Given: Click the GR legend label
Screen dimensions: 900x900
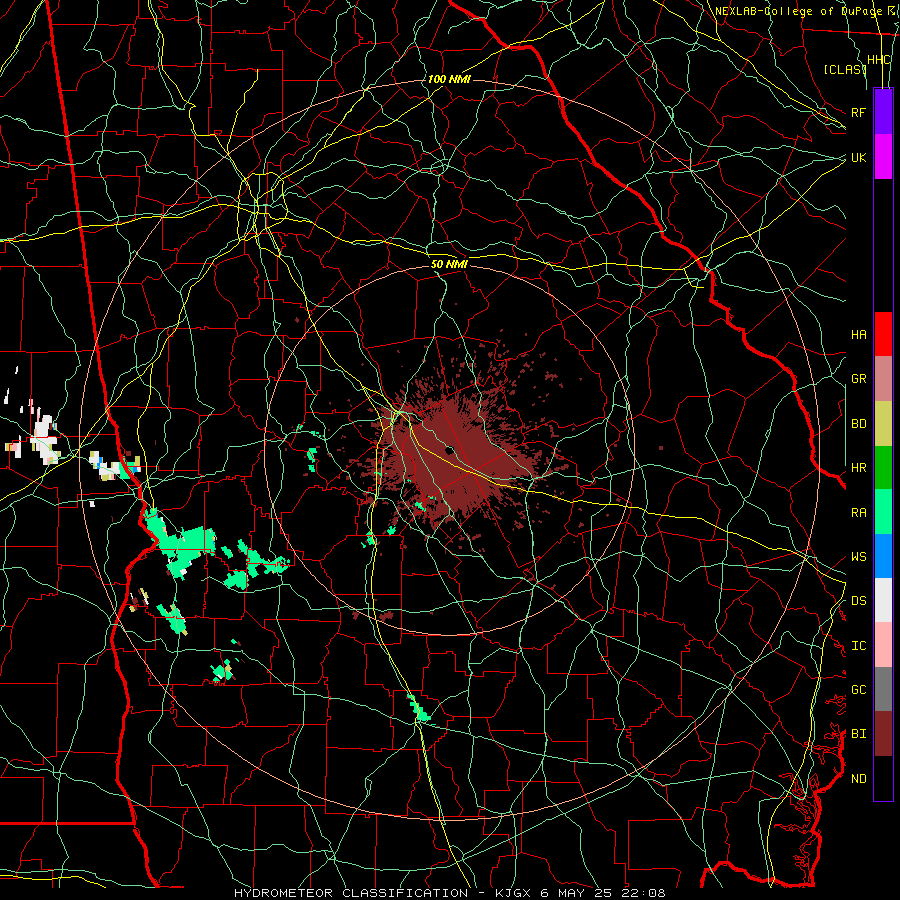Looking at the screenshot, I should [858, 379].
